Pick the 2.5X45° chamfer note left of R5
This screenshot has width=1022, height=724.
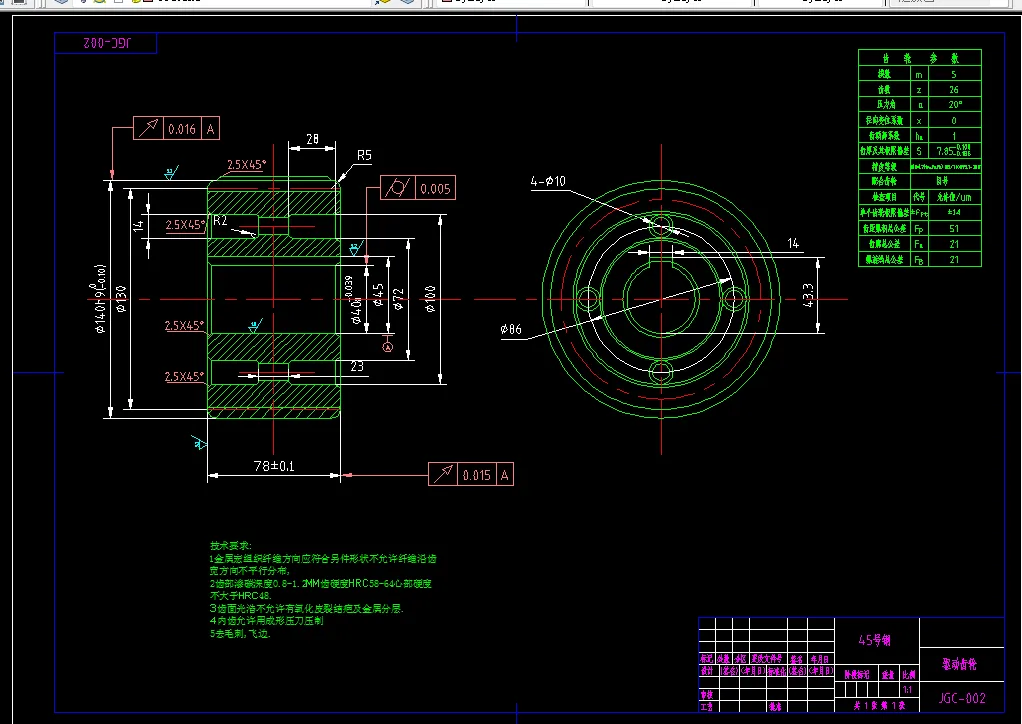[246, 164]
